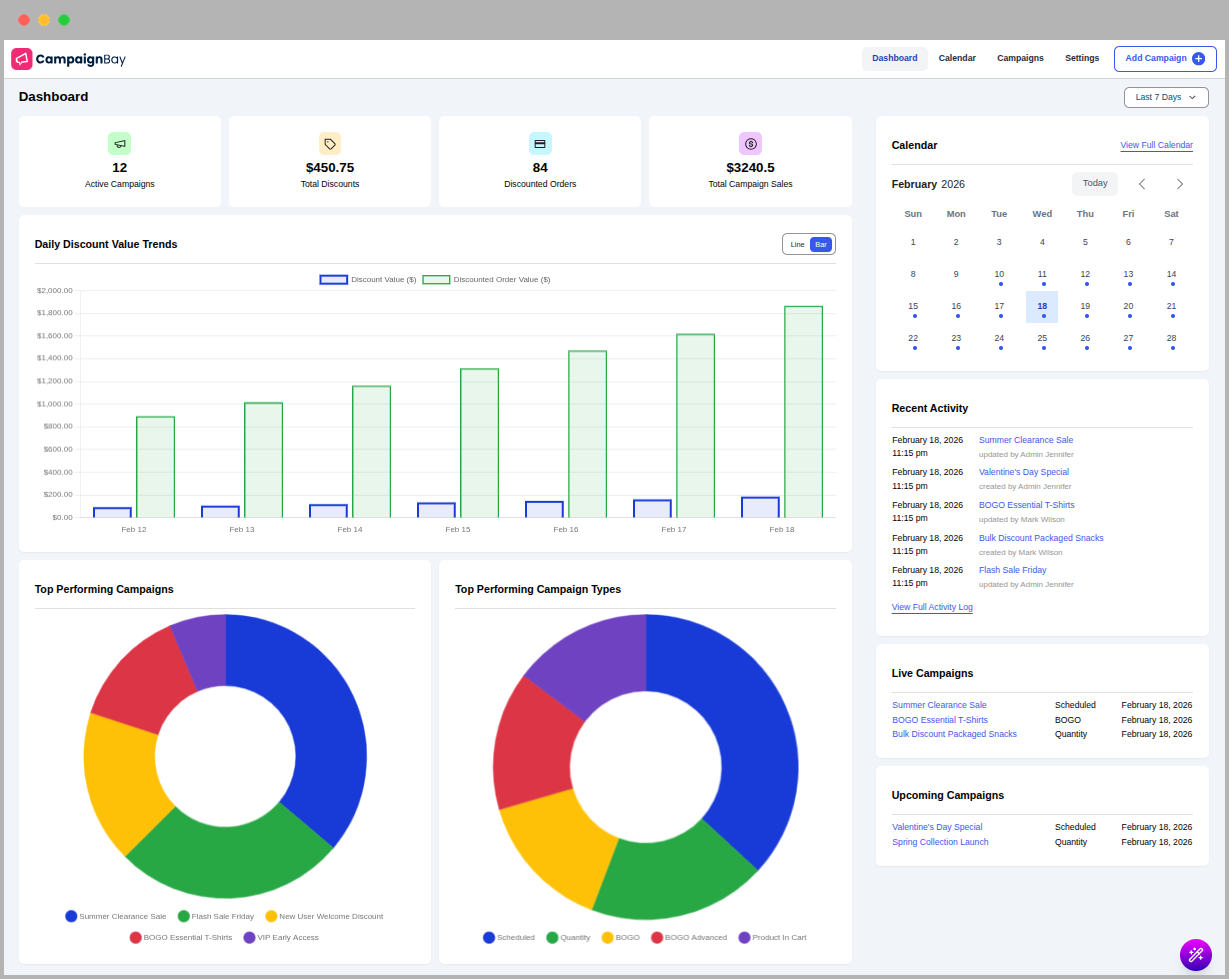The height and width of the screenshot is (979, 1229).
Task: Select February 18 in the mini calendar
Action: tap(1042, 306)
